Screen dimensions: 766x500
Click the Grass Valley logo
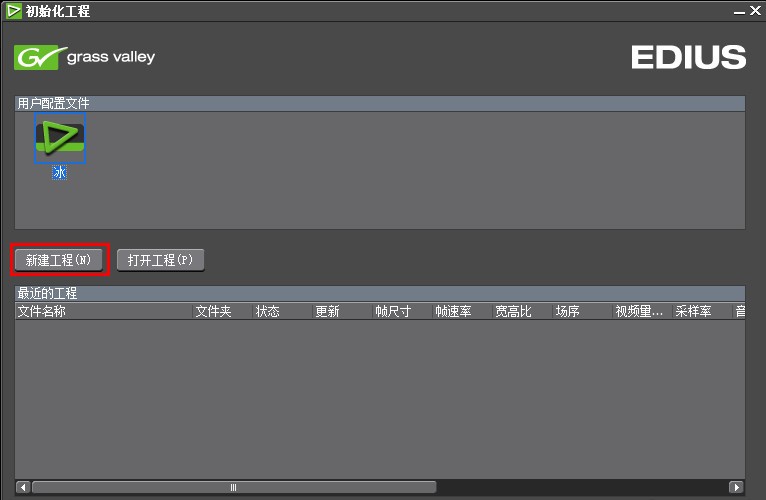pyautogui.click(x=85, y=57)
